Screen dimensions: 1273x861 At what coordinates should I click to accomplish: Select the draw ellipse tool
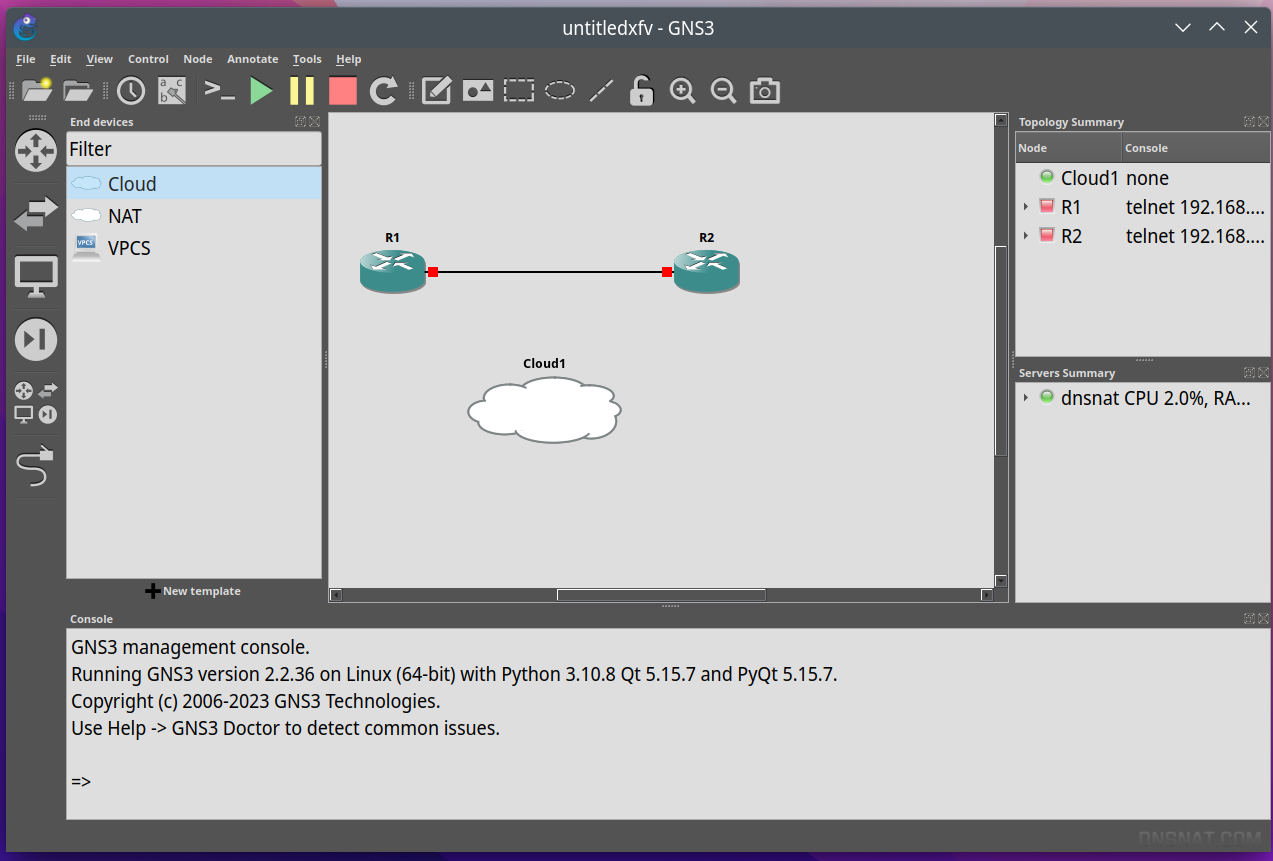[559, 91]
